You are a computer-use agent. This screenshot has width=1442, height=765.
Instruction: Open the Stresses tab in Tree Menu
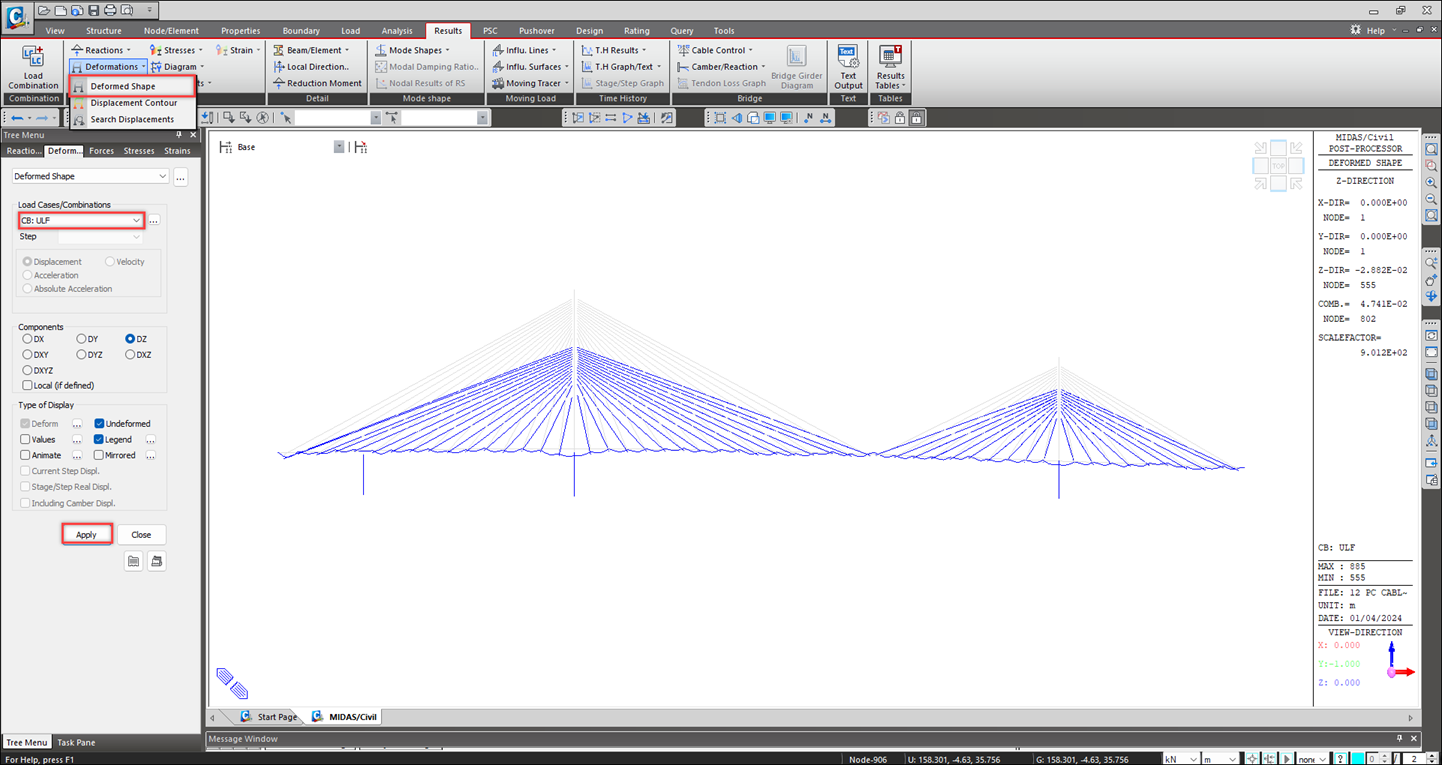pyautogui.click(x=139, y=151)
